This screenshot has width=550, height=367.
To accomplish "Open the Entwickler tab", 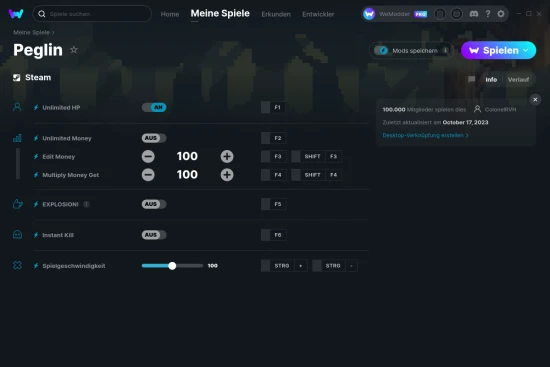I will click(318, 14).
